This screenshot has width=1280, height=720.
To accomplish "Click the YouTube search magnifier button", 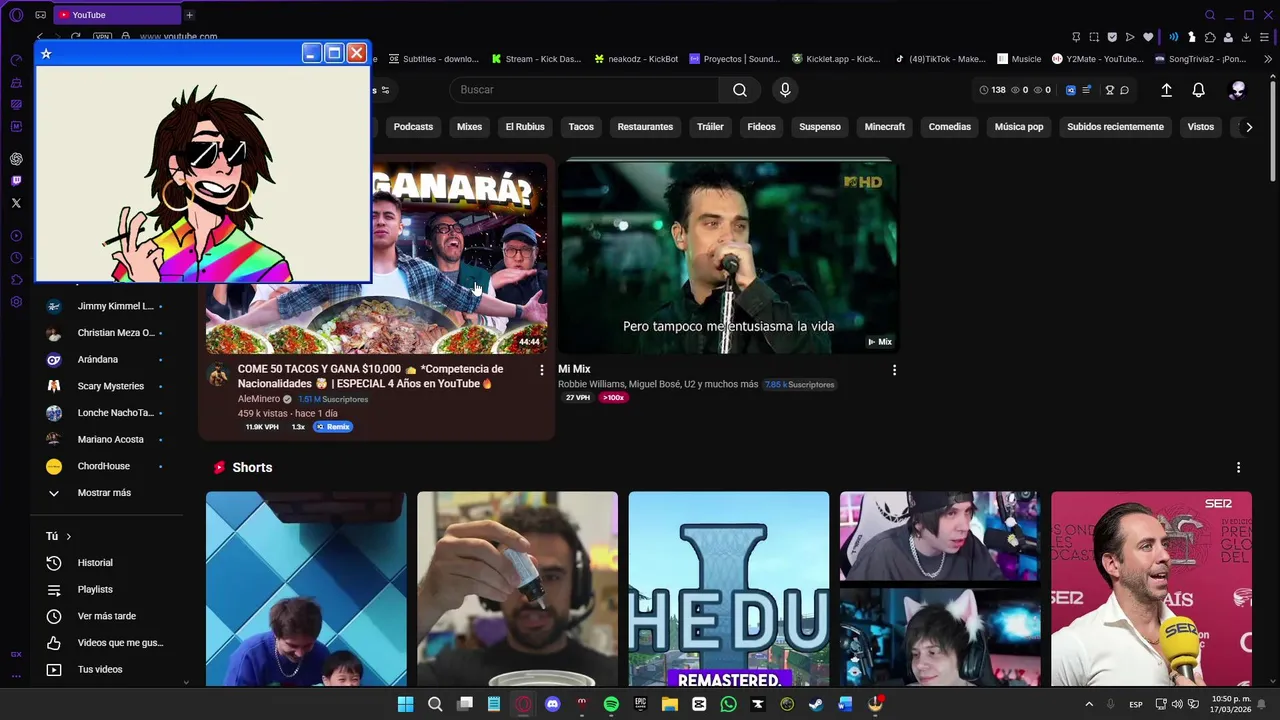I will coord(740,90).
